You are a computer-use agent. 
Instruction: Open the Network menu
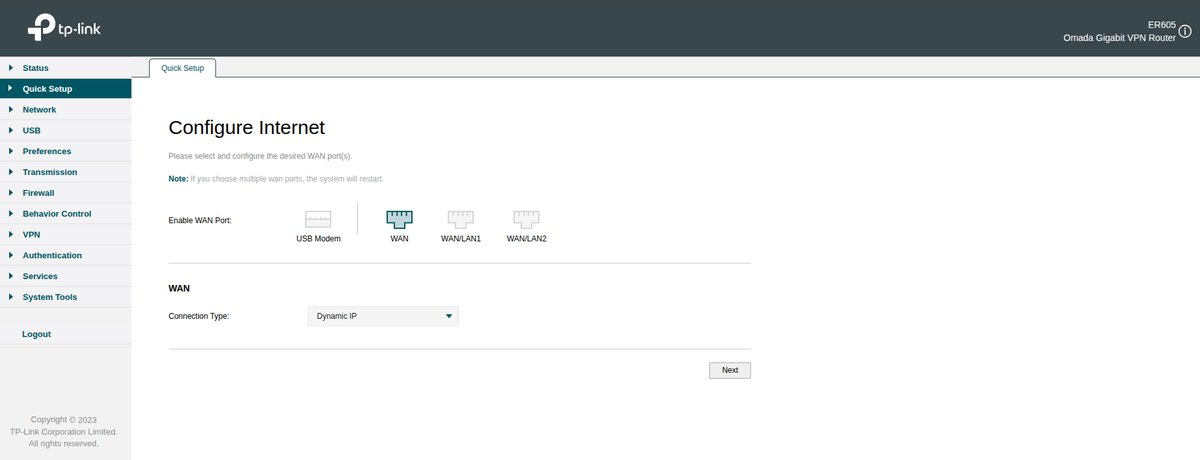tap(65, 110)
